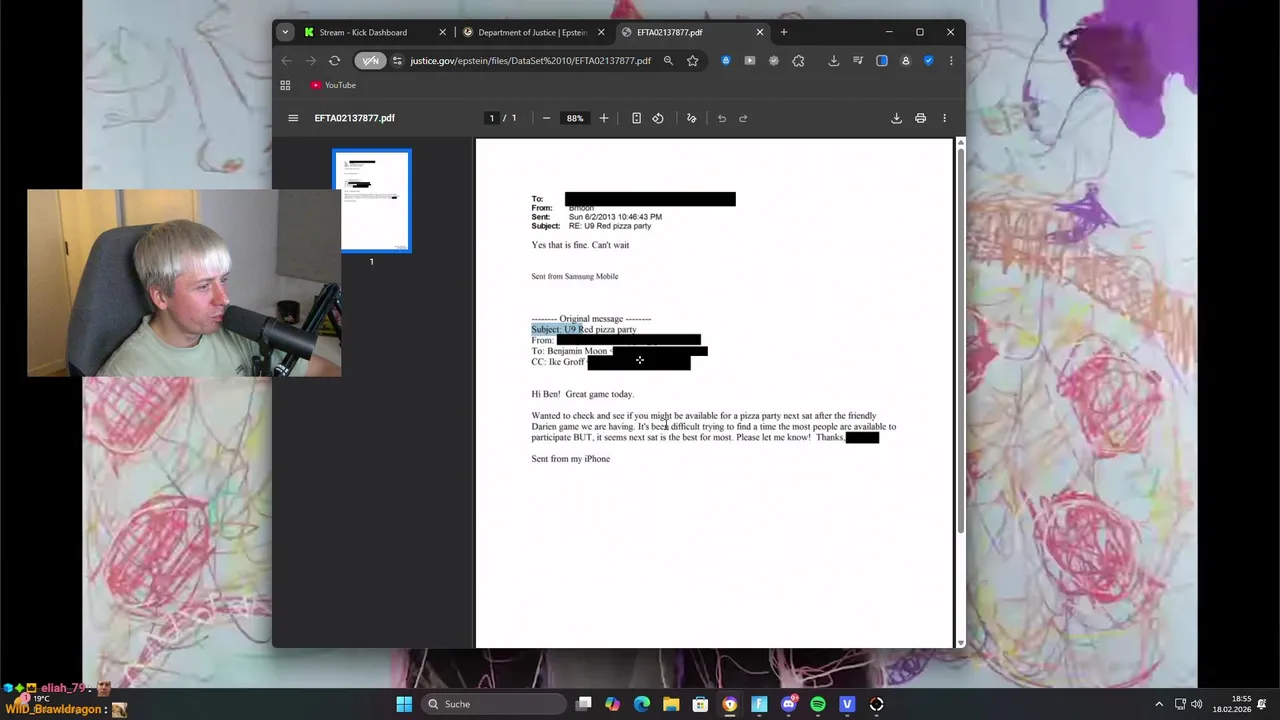
Task: Open the apps grid in bookmarks bar
Action: point(285,85)
